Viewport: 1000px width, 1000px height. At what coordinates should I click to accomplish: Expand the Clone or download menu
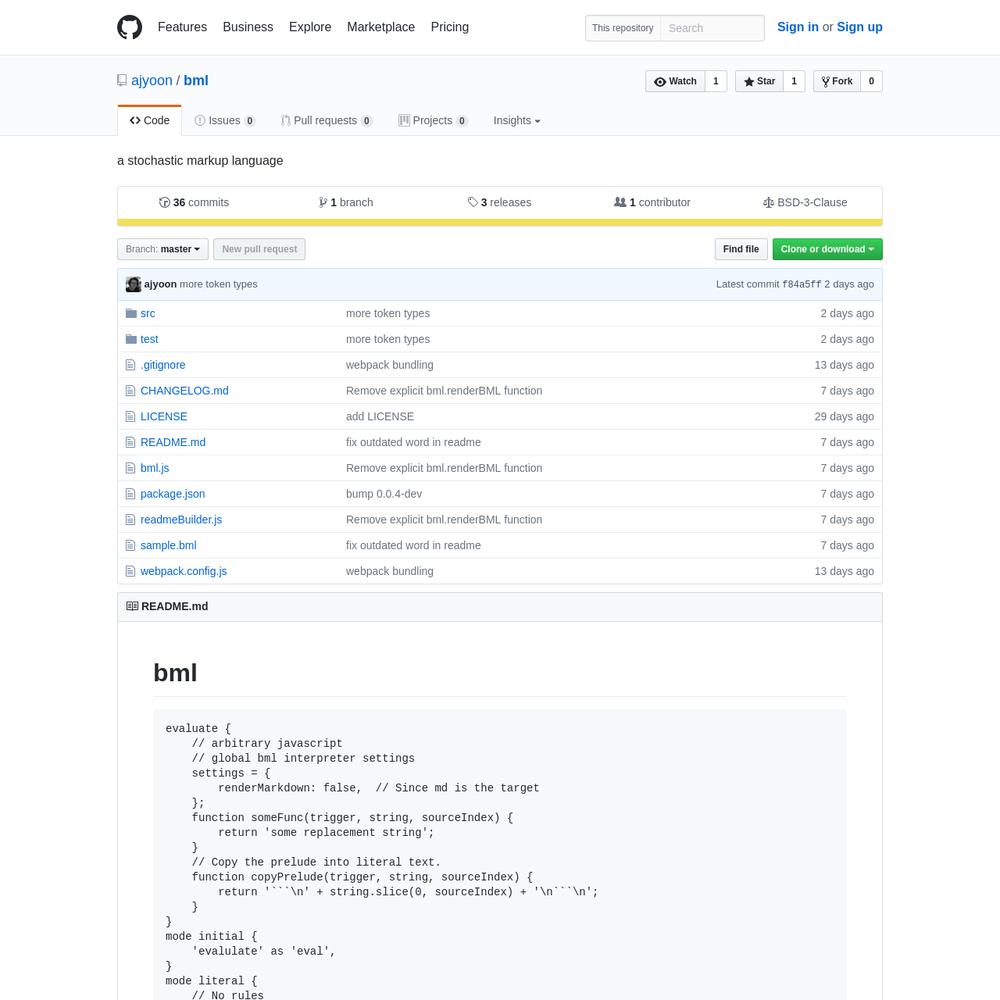(x=827, y=249)
